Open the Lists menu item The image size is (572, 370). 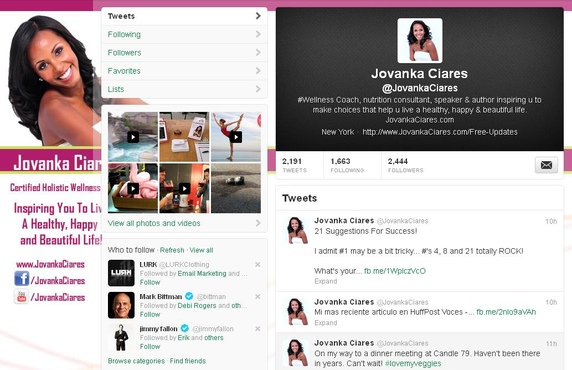184,89
